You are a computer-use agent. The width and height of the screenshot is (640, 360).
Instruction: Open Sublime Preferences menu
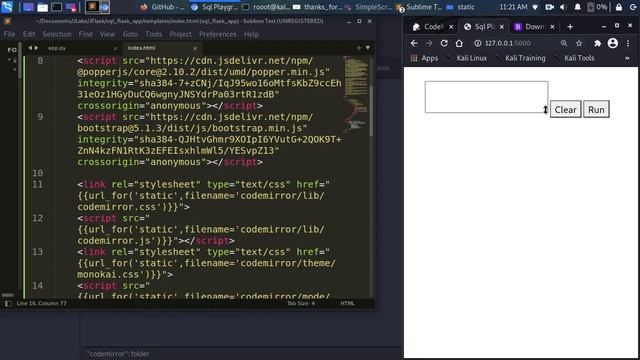218,34
